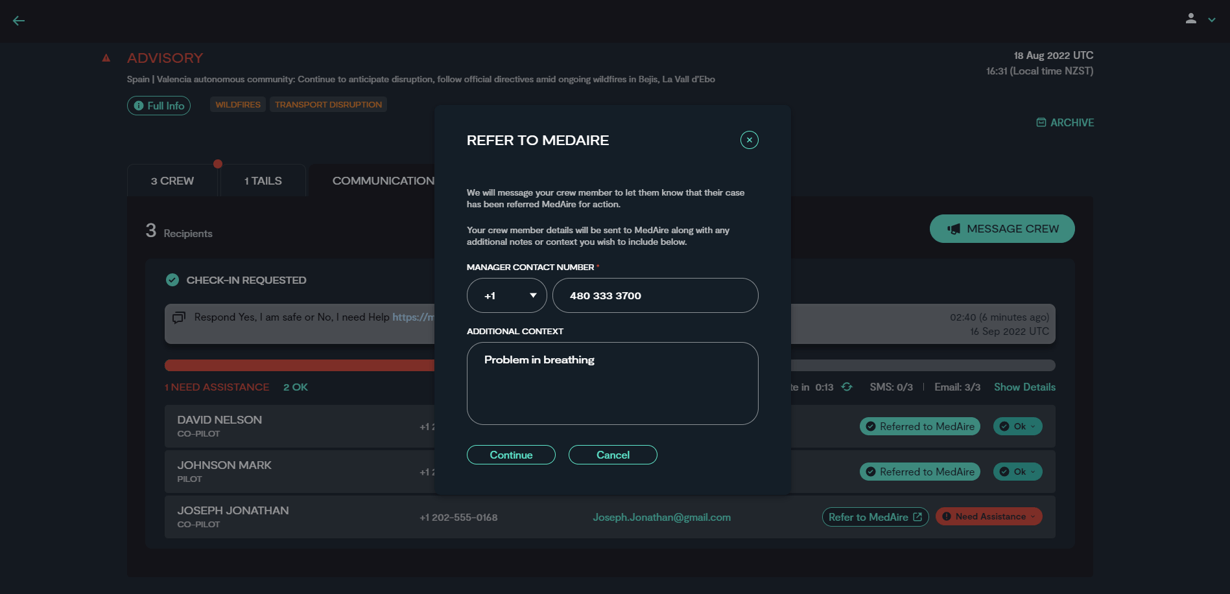Screen dimensions: 1230x594
Task: Click the manager contact number field
Action: (655, 296)
